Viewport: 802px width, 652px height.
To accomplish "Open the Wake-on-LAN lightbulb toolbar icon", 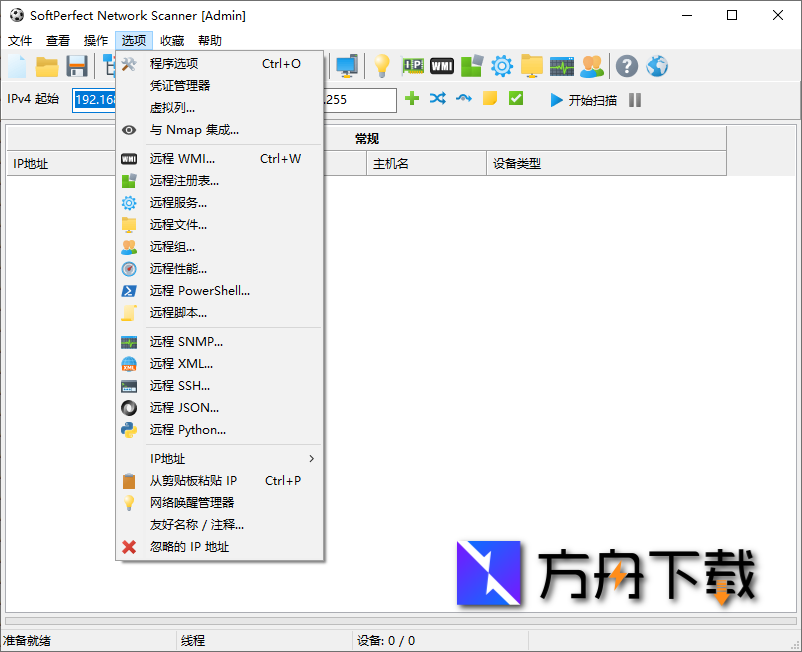I will [383, 66].
